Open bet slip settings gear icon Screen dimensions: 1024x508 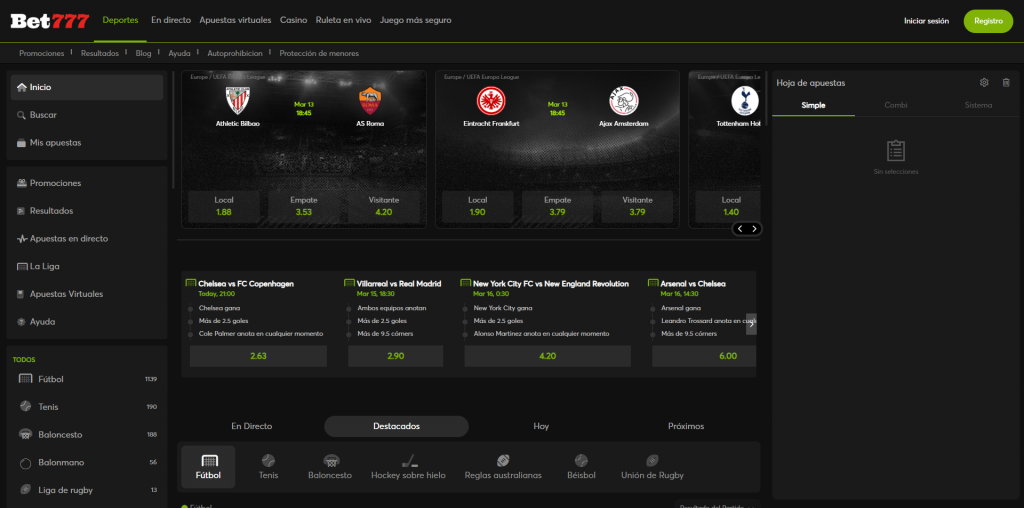click(x=984, y=82)
